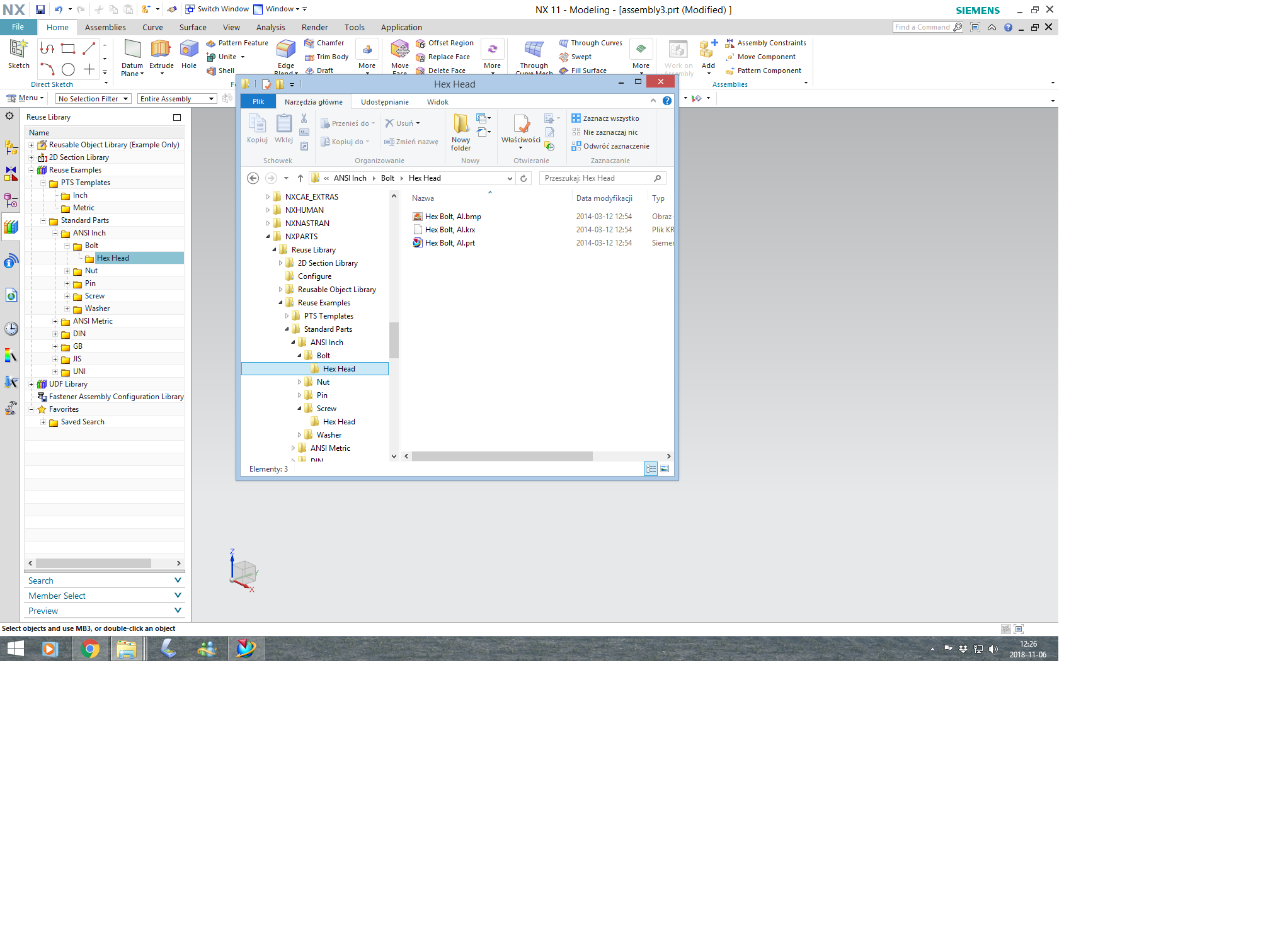Click the Trim Body tool

pyautogui.click(x=326, y=57)
